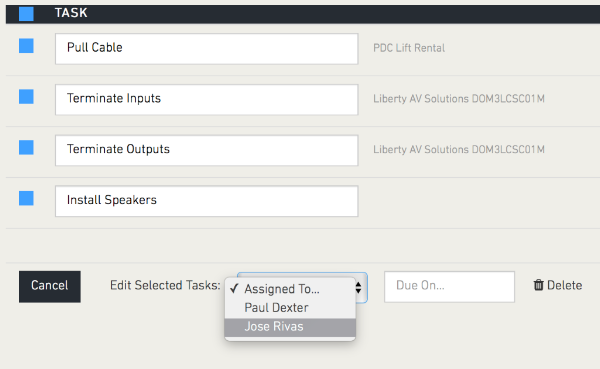Click the checkmark beside Assigned To...
The height and width of the screenshot is (369, 600).
click(235, 289)
